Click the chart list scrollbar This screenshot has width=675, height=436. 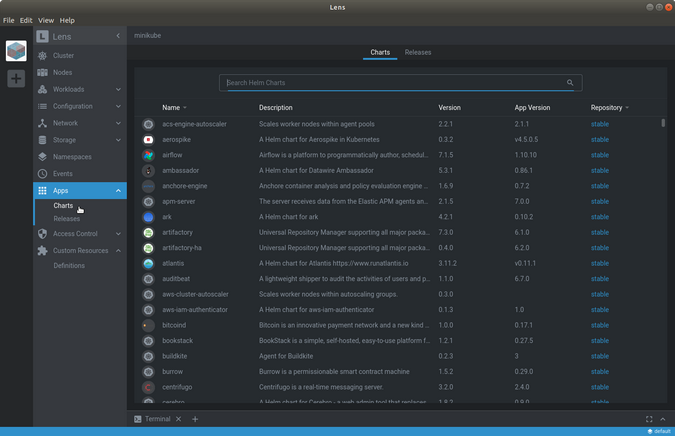(x=663, y=123)
